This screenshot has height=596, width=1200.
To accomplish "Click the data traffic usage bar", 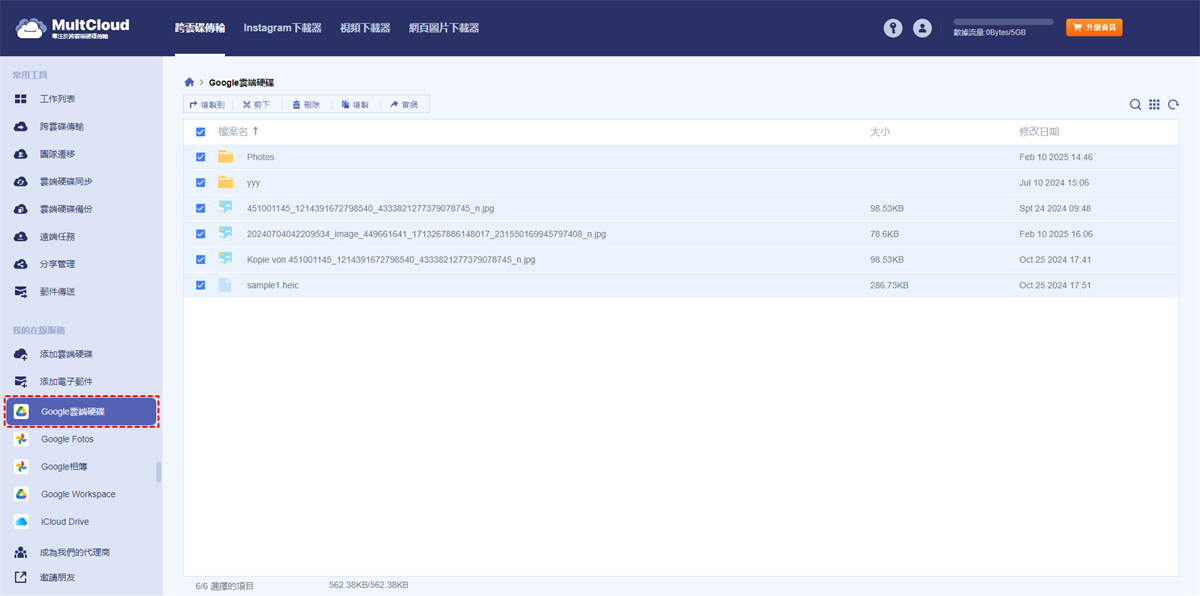I will (x=1003, y=21).
